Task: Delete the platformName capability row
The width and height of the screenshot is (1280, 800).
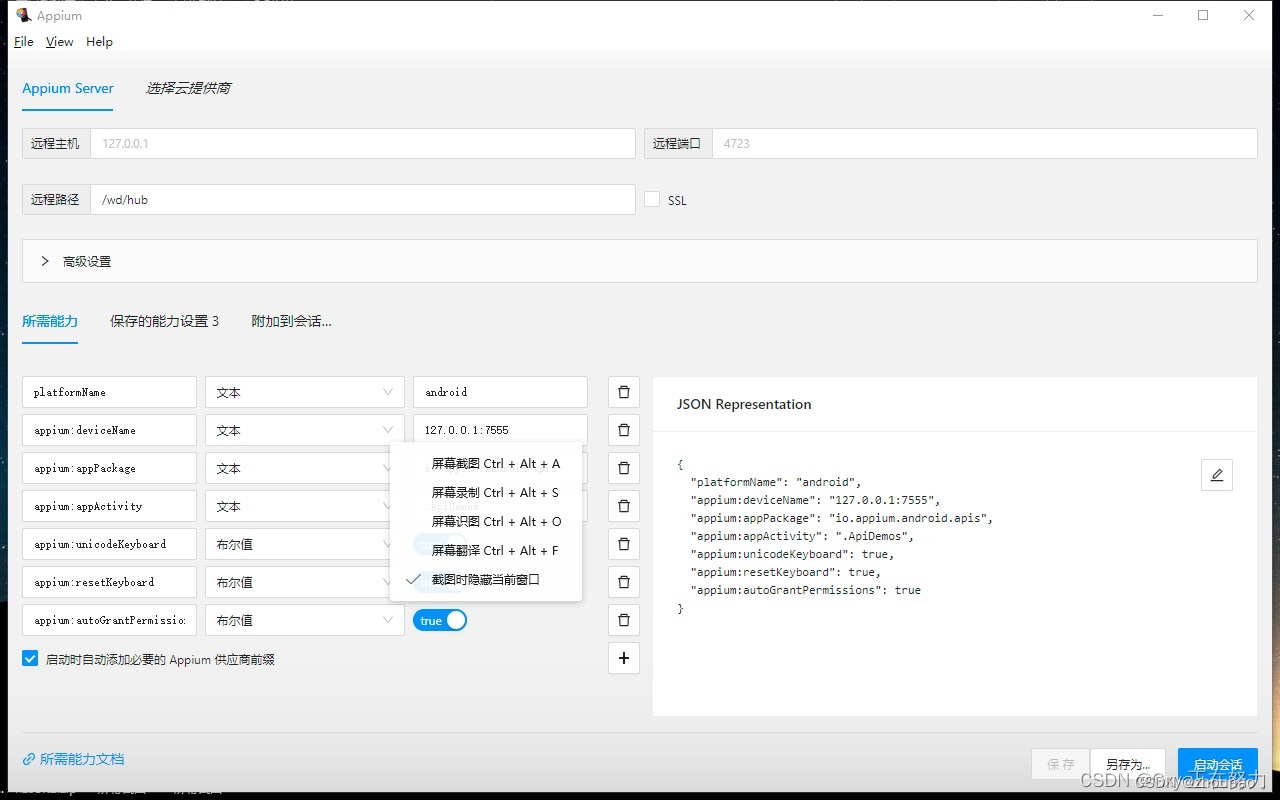Action: point(624,392)
